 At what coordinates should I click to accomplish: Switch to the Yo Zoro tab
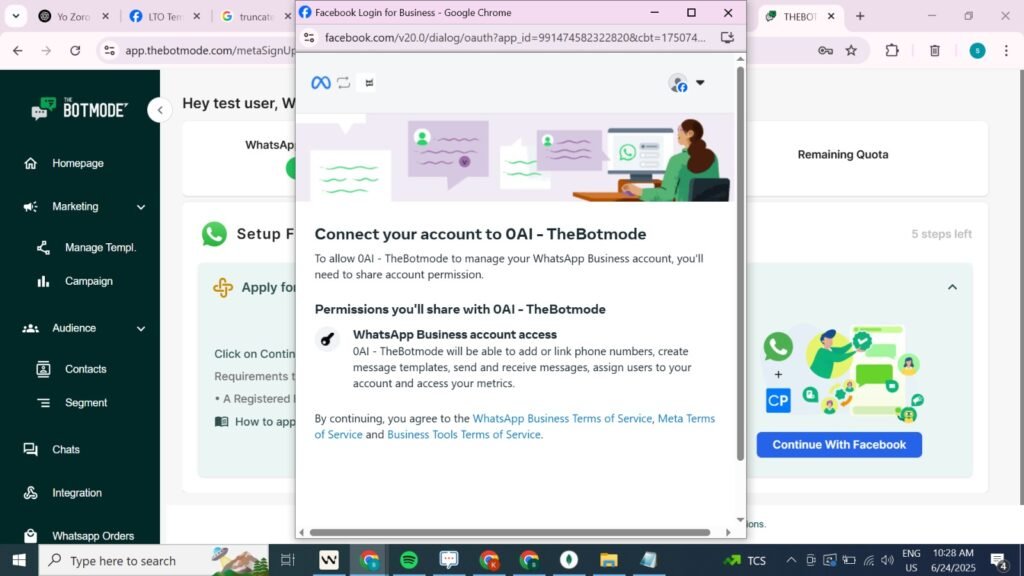coord(74,16)
